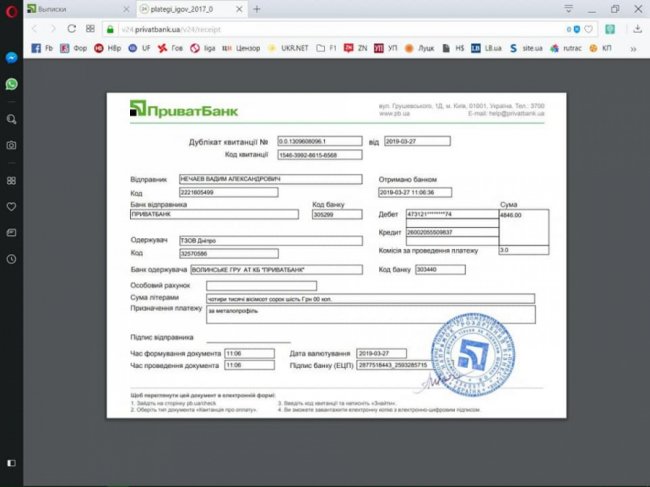This screenshot has width=650, height=487.
Task: Open the sidebar search icon
Action: point(11,119)
